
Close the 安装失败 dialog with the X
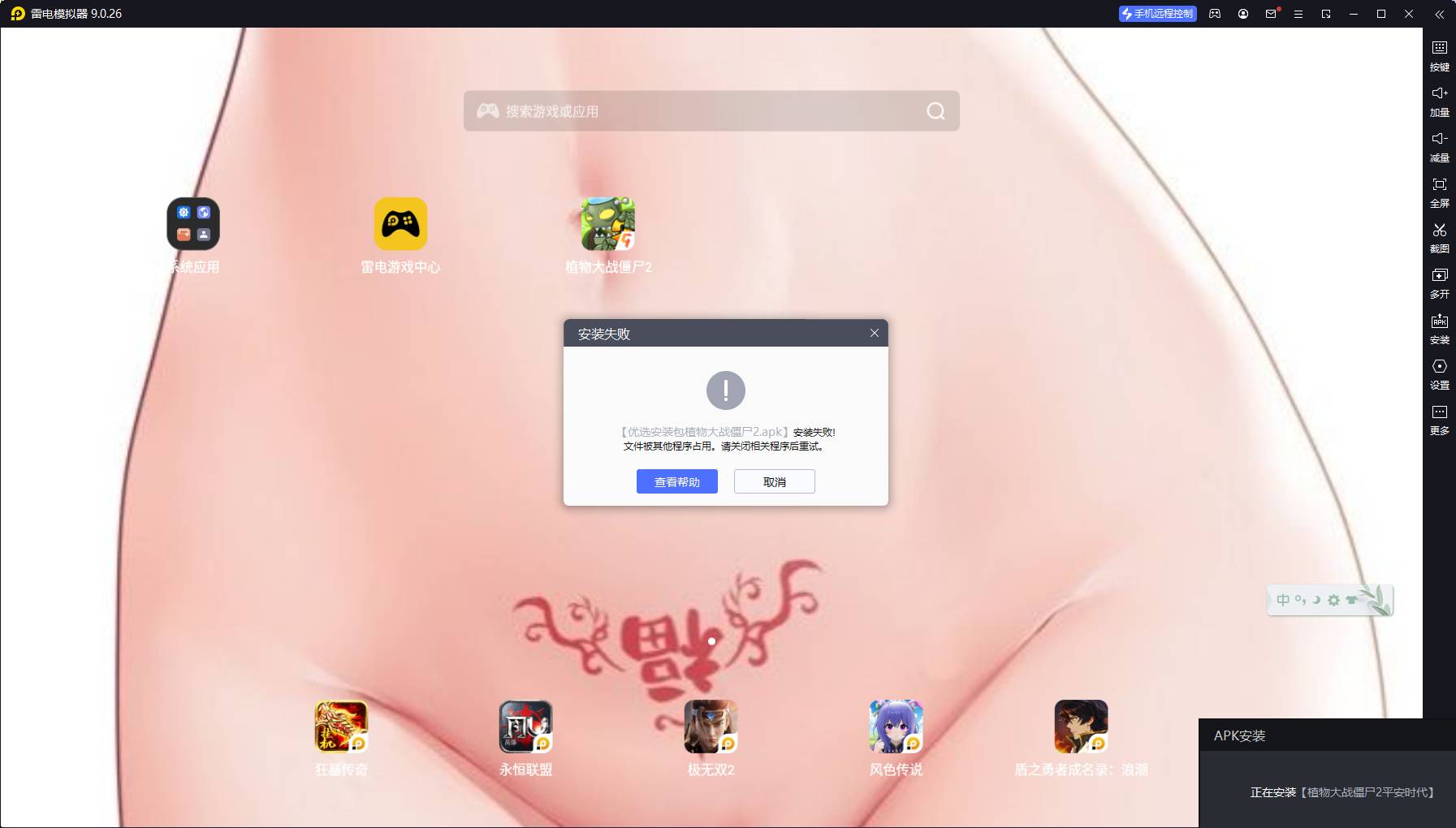(875, 333)
